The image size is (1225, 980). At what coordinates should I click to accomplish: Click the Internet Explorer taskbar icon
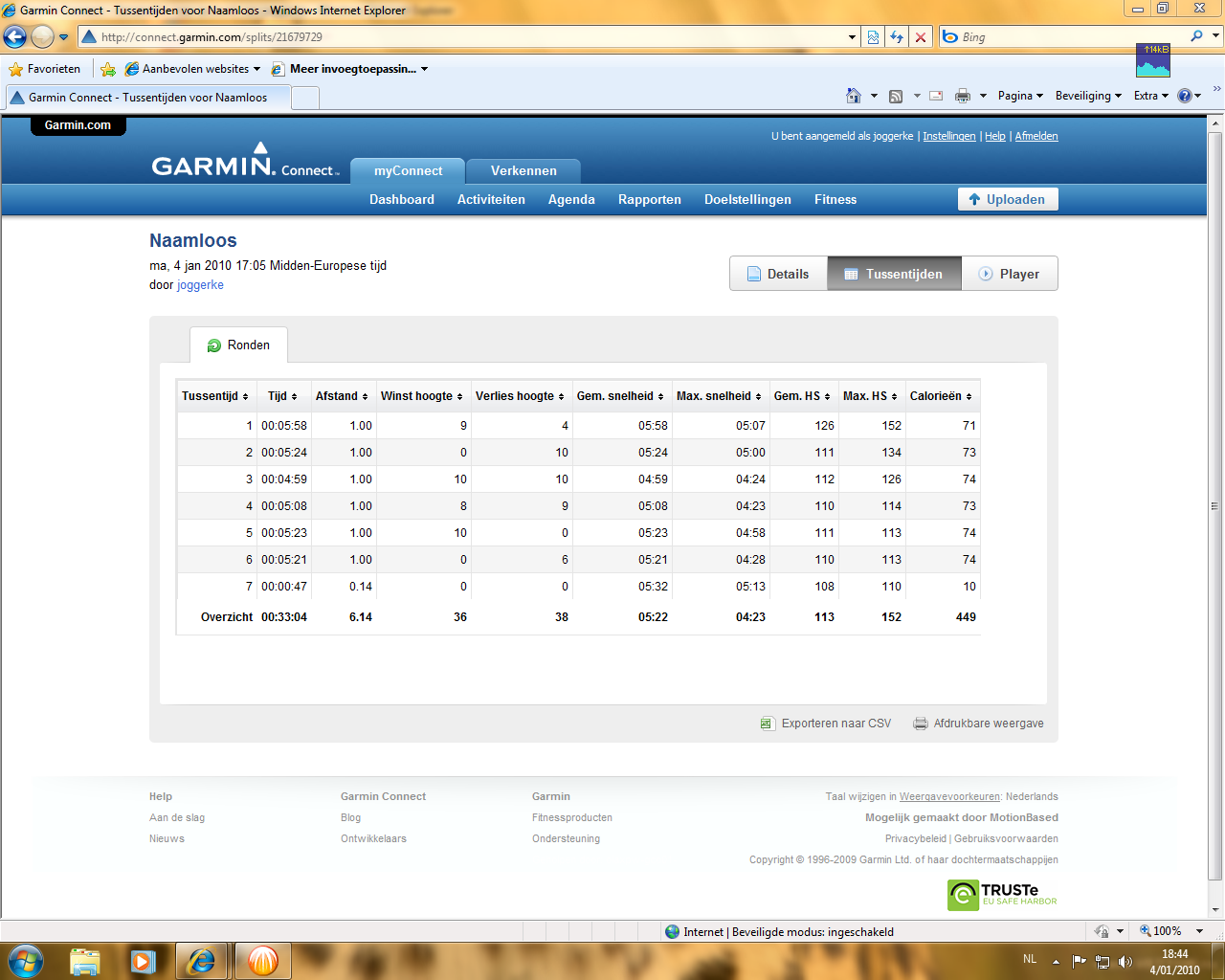[x=201, y=961]
